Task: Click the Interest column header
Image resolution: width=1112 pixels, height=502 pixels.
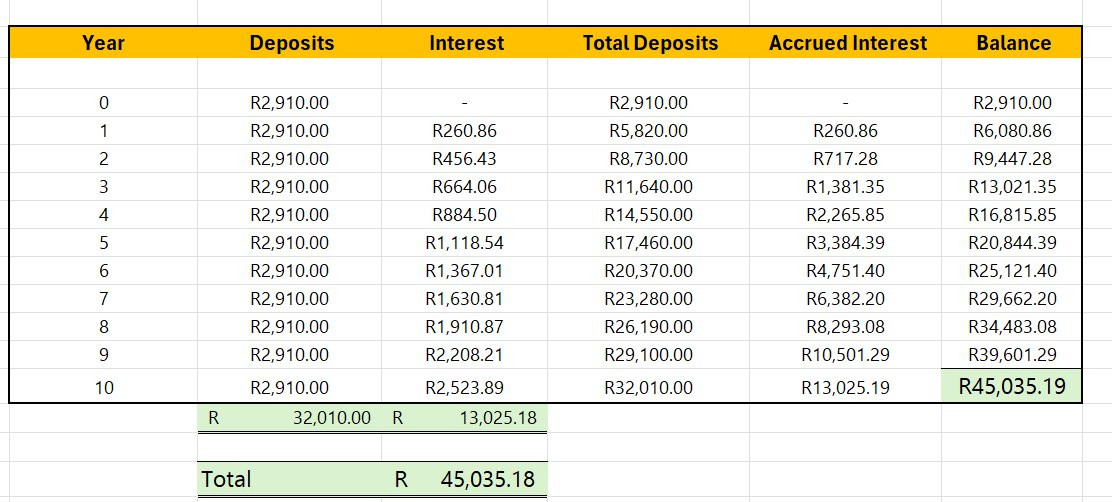Action: (x=465, y=43)
